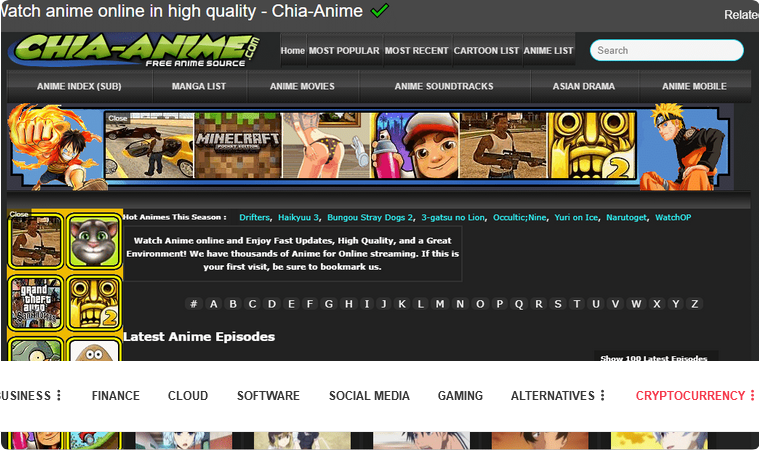Open the Yuri on Ice link
Image resolution: width=759 pixels, height=450 pixels.
point(576,217)
